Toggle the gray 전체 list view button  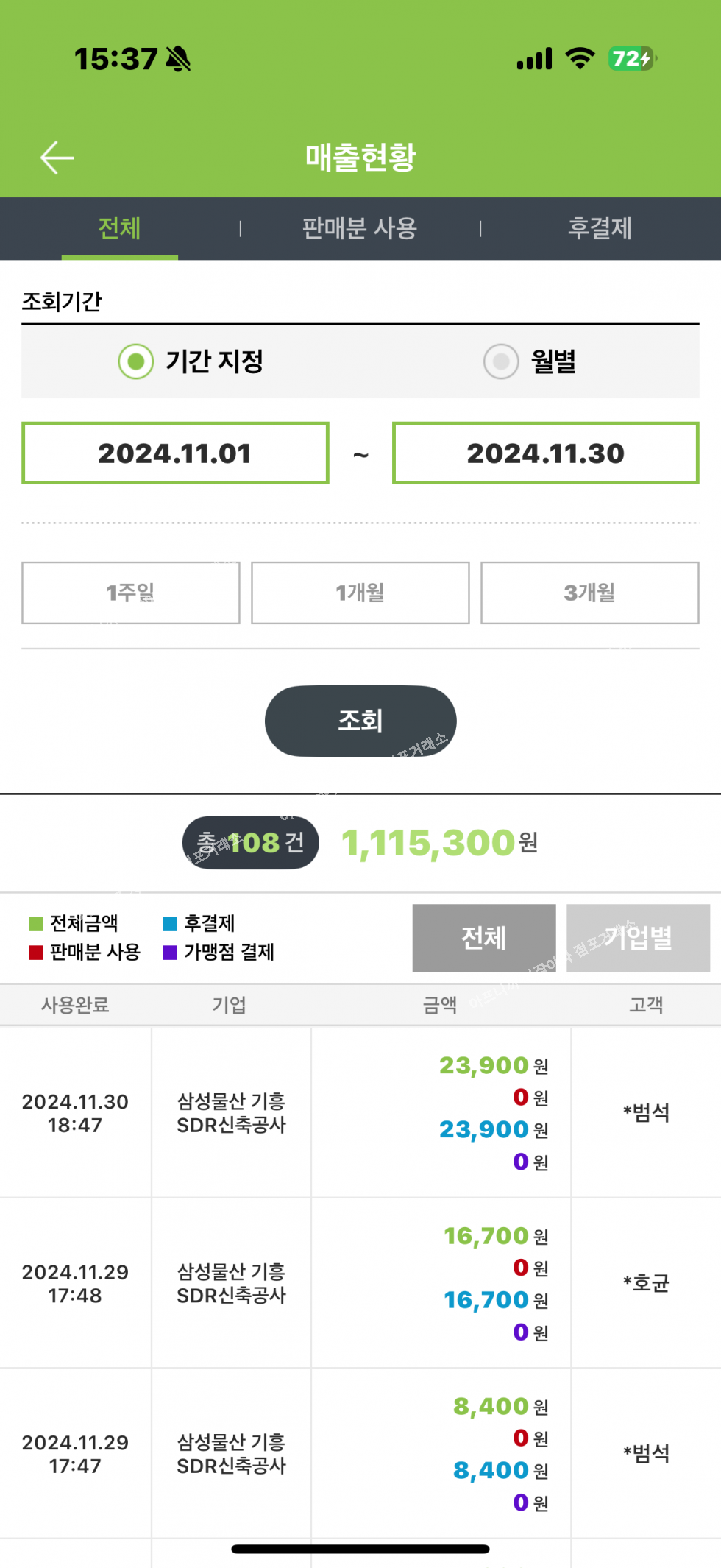(x=484, y=938)
